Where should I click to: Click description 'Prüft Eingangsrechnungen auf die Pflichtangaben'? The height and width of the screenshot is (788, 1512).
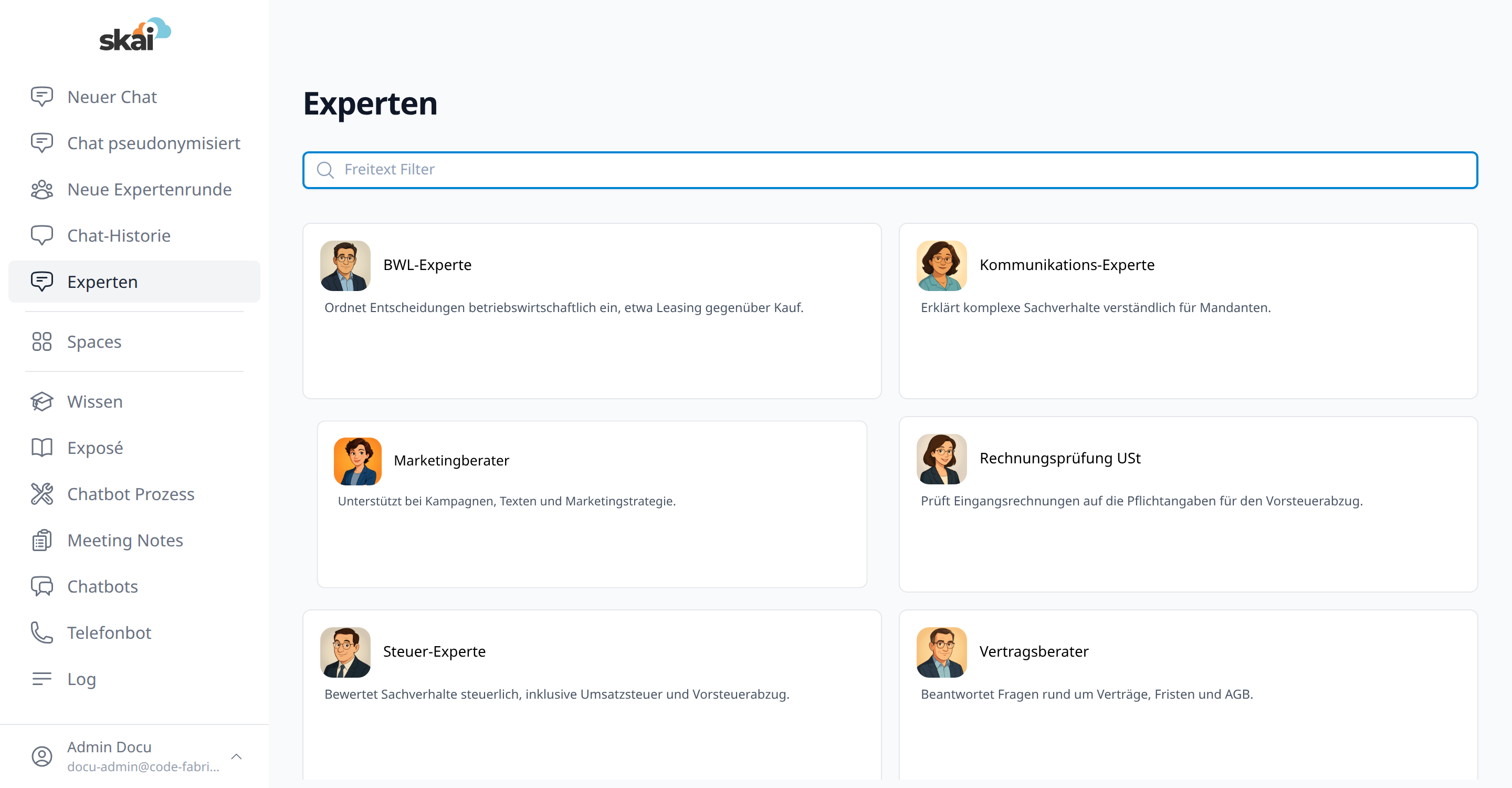pyautogui.click(x=1141, y=501)
